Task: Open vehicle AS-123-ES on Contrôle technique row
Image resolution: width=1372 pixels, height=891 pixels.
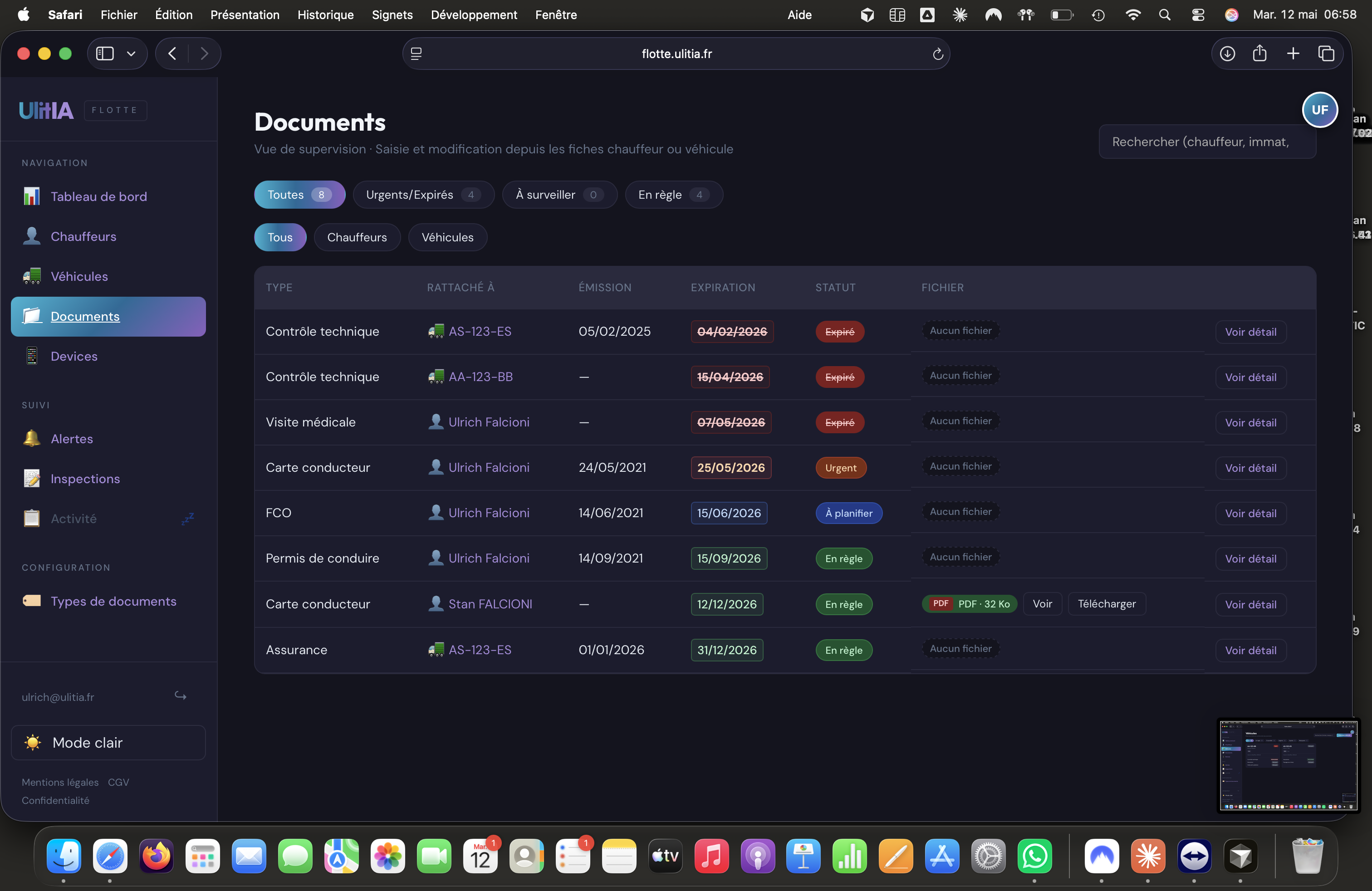Action: pos(480,331)
